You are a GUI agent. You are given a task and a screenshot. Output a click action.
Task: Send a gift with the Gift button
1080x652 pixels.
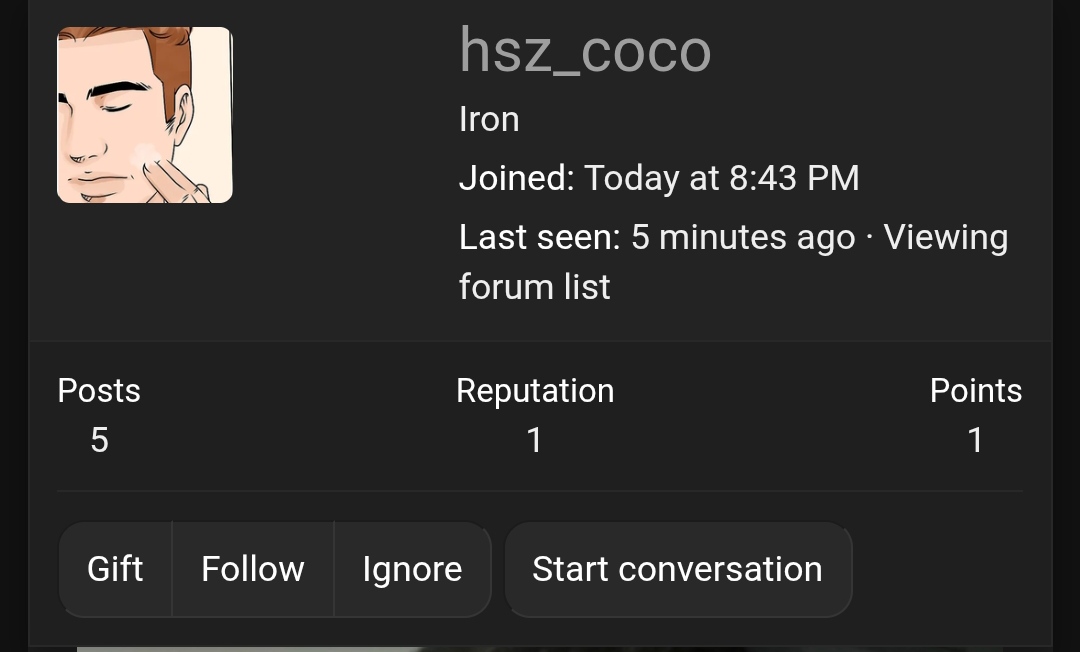tap(115, 569)
